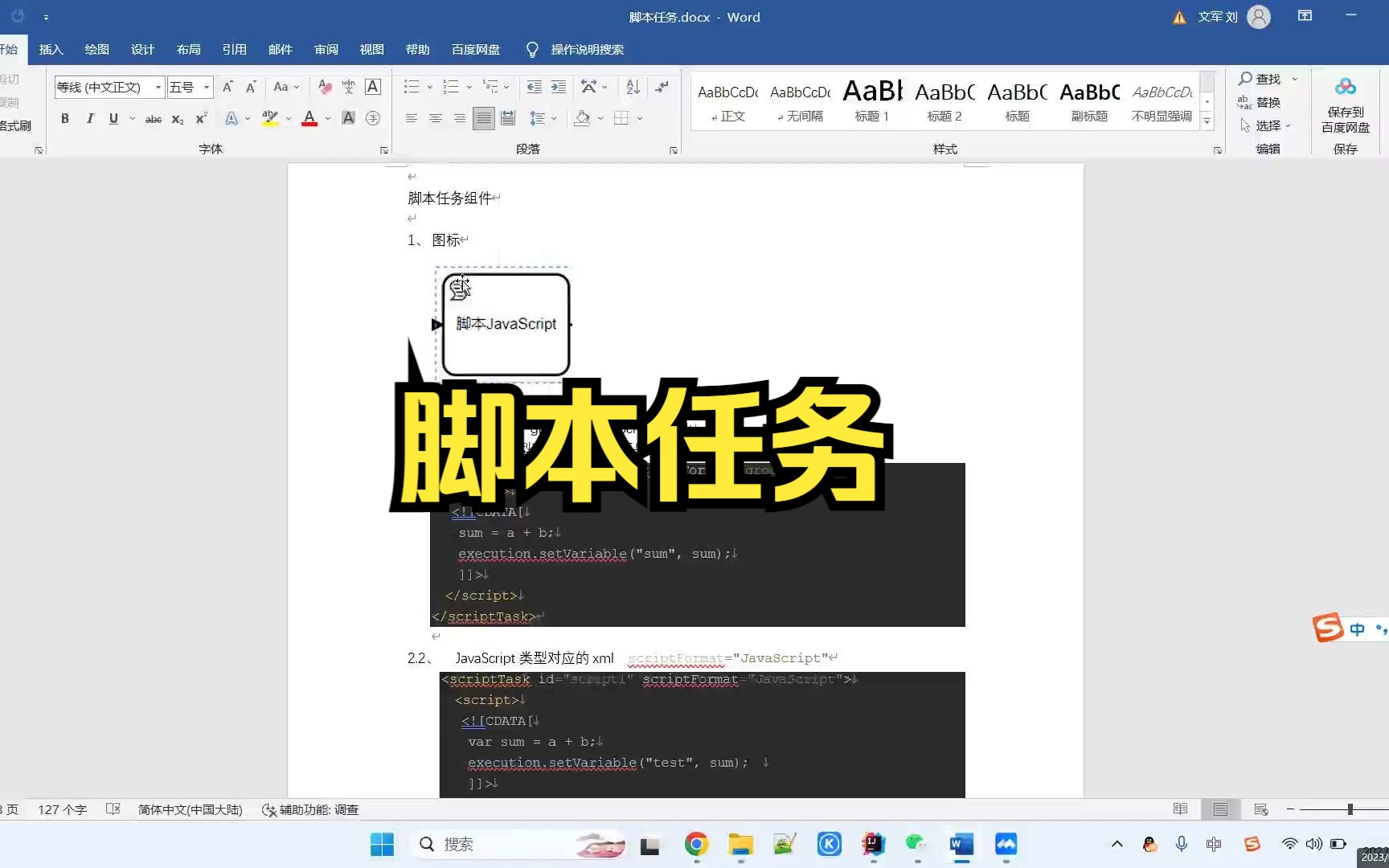Click the Find button in the editing group

(1260, 79)
